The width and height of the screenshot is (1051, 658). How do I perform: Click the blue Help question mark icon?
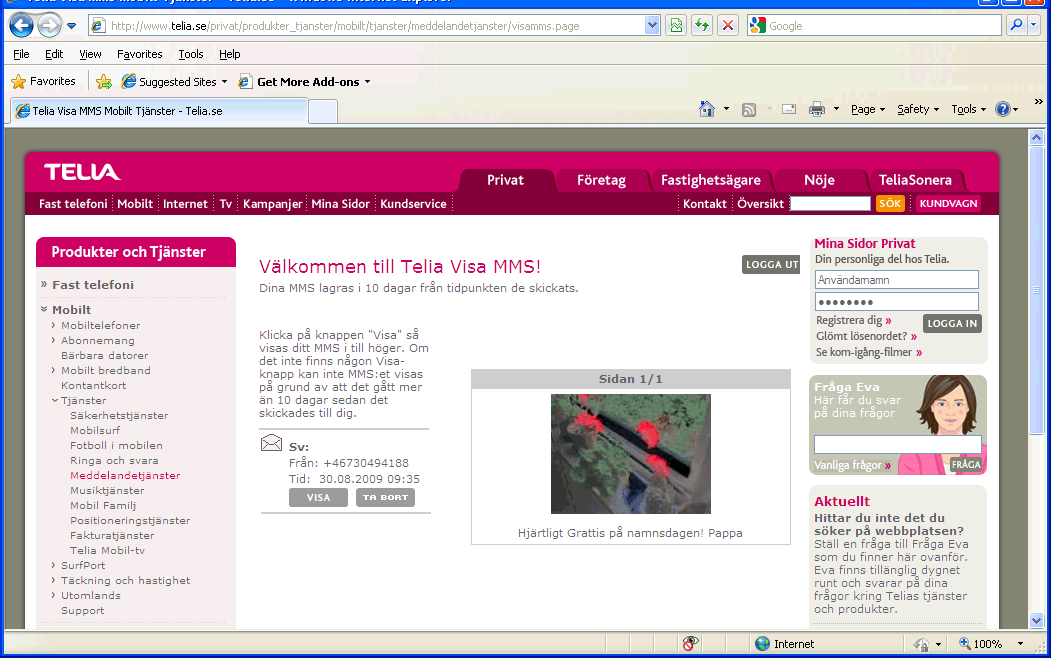1003,109
